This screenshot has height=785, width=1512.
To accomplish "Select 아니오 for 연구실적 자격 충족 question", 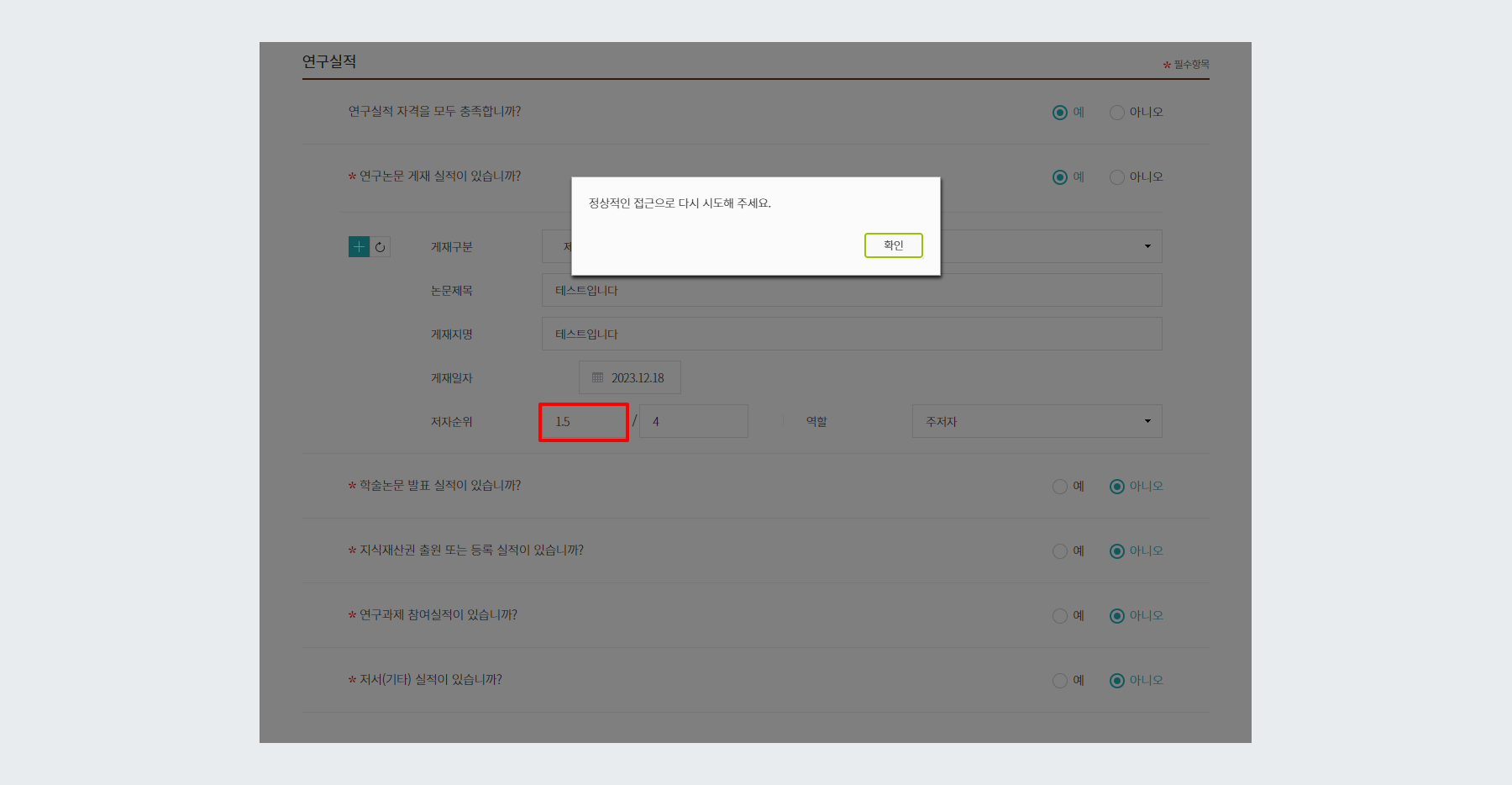I will click(x=1117, y=113).
